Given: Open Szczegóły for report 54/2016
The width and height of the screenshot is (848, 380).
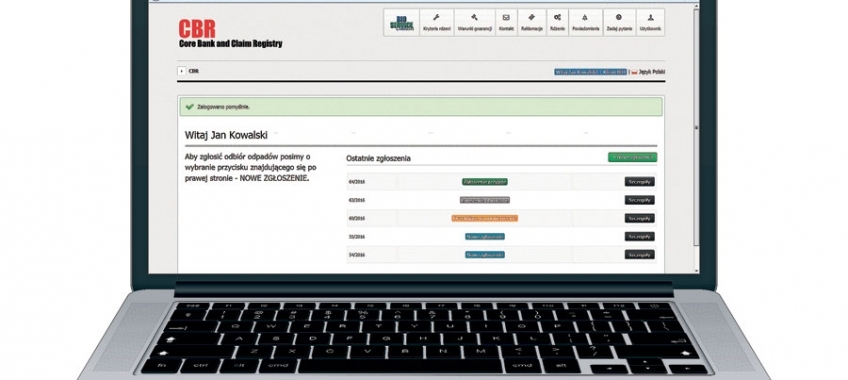Looking at the screenshot, I should pos(640,255).
